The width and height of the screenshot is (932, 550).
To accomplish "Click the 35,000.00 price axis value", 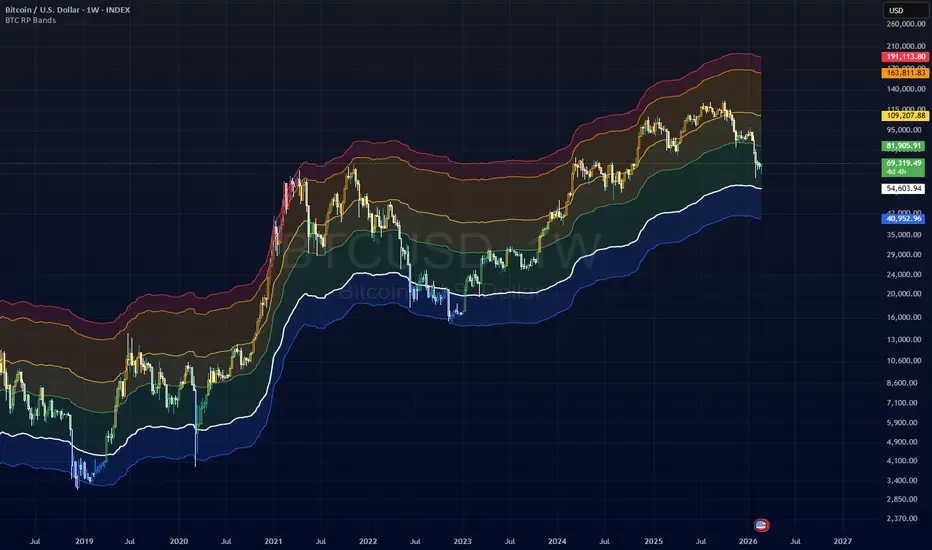I will click(906, 234).
